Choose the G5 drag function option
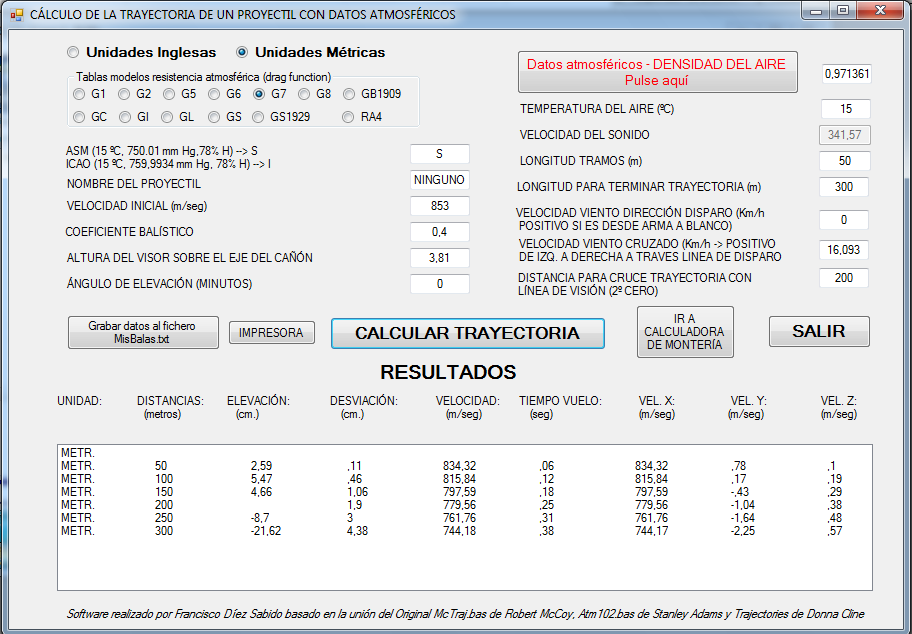This screenshot has width=912, height=634. (169, 94)
